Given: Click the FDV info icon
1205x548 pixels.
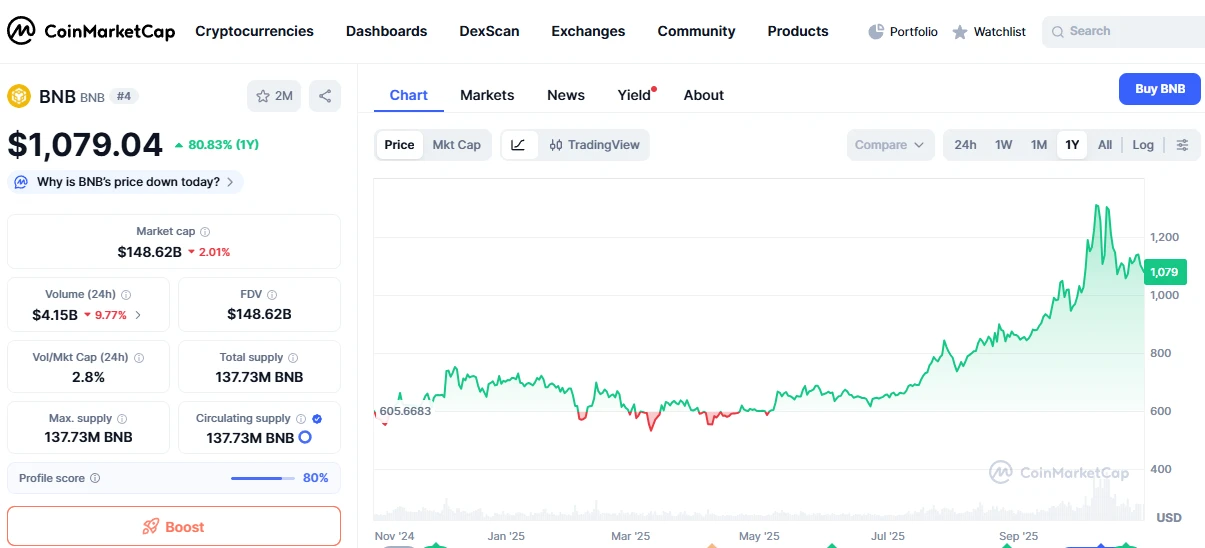Looking at the screenshot, I should point(272,295).
